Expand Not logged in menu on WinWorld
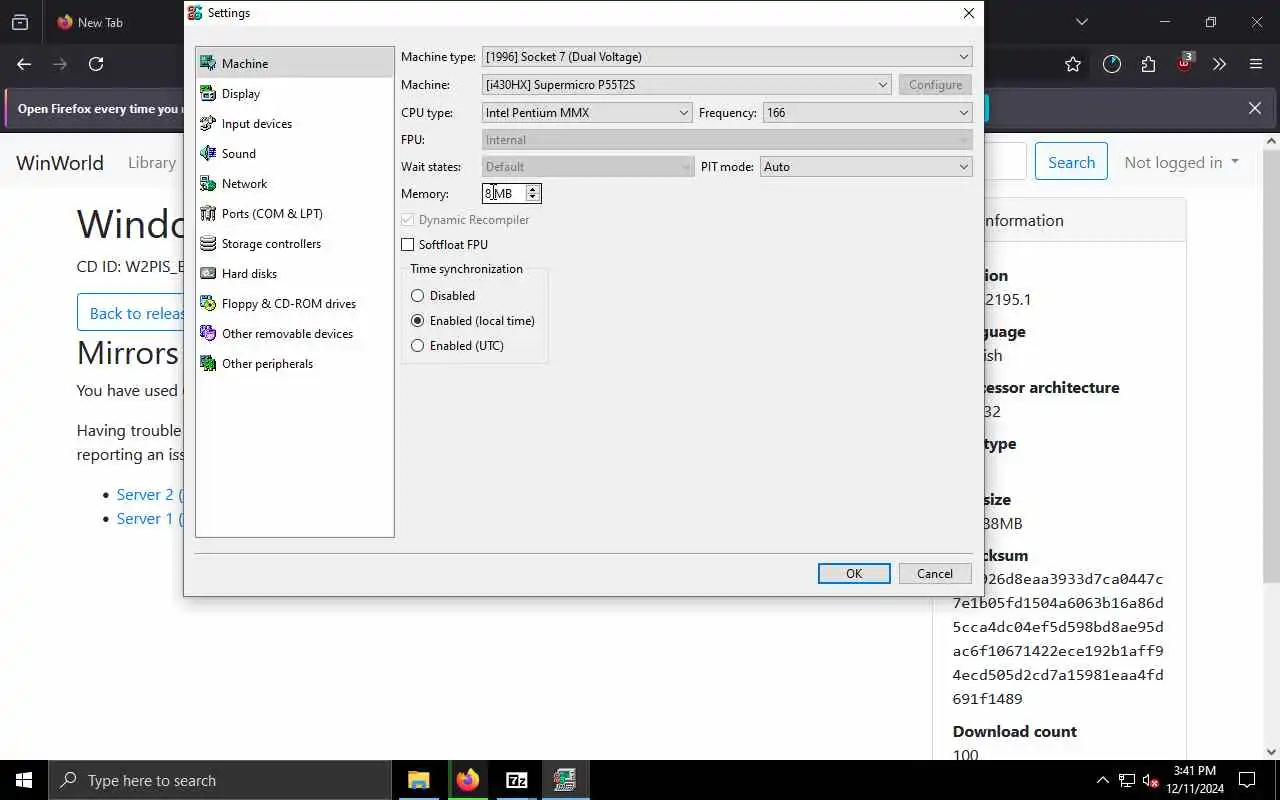Image resolution: width=1280 pixels, height=800 pixels. 1181,162
